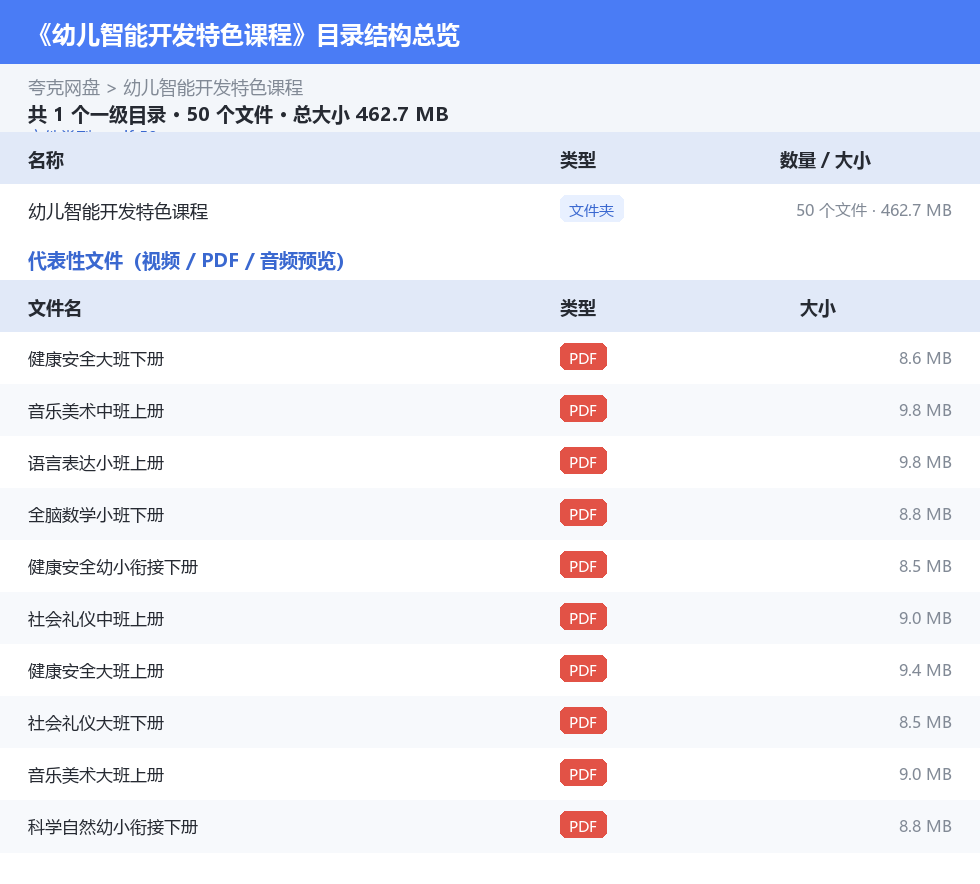Click size of 音乐美术中班上册

coord(925,410)
